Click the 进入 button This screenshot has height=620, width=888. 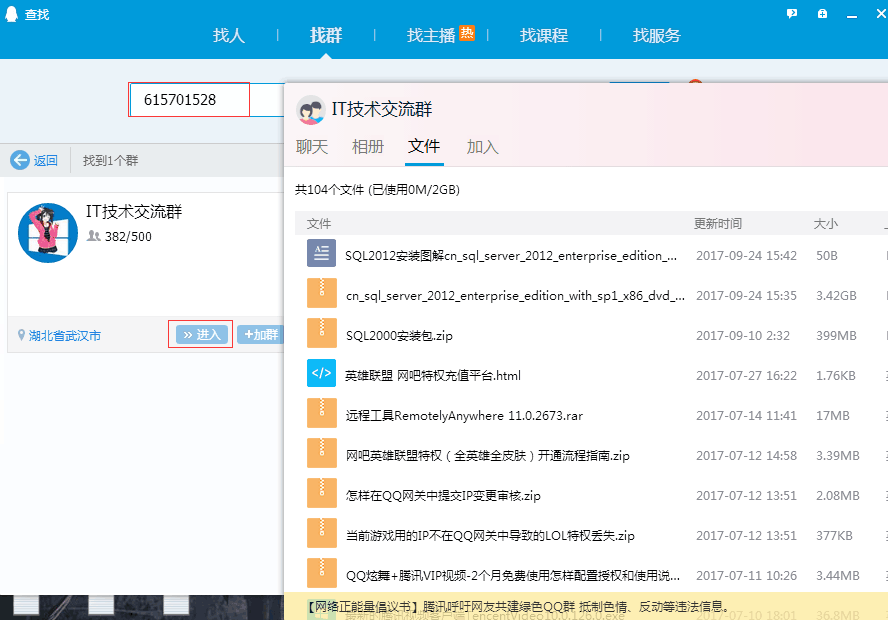pyautogui.click(x=202, y=335)
